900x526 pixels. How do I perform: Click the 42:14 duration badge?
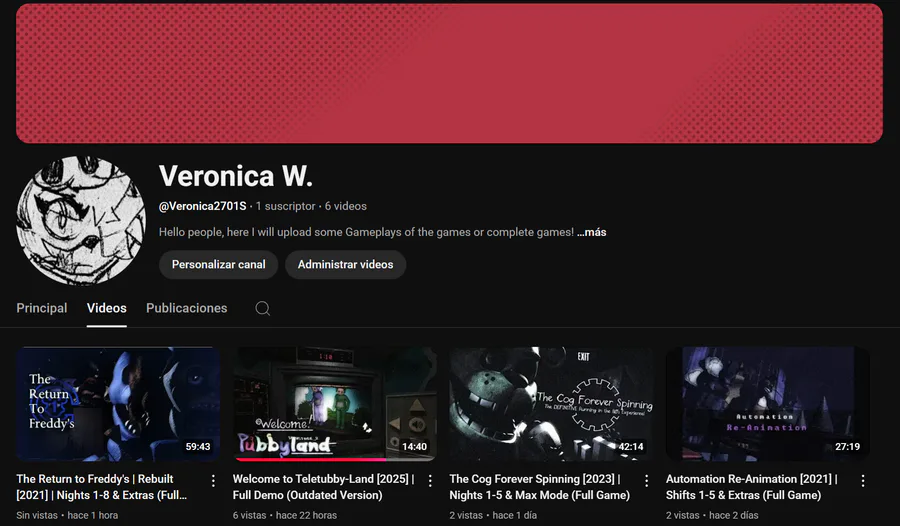[631, 447]
